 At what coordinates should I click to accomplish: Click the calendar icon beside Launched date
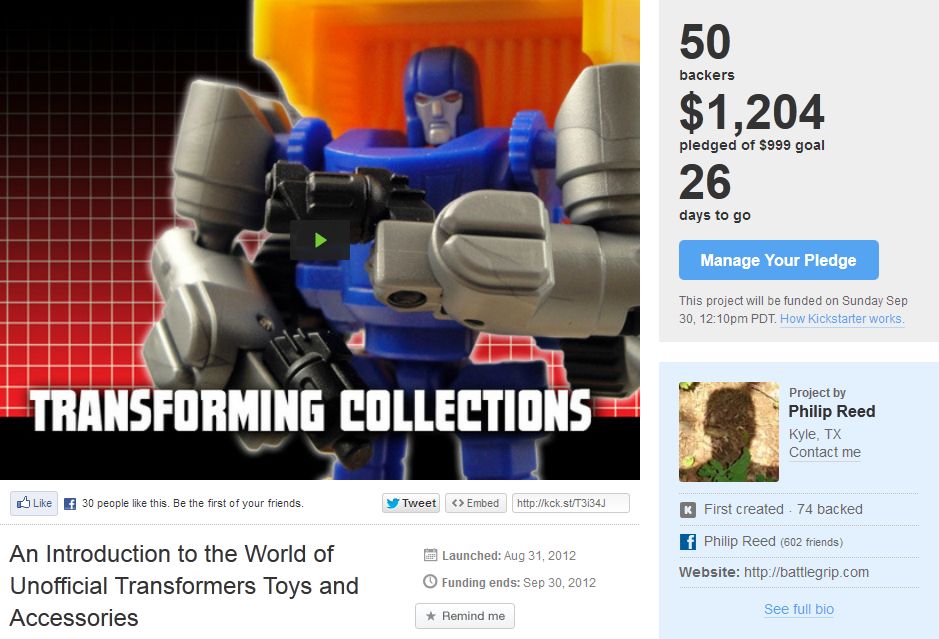pyautogui.click(x=430, y=555)
